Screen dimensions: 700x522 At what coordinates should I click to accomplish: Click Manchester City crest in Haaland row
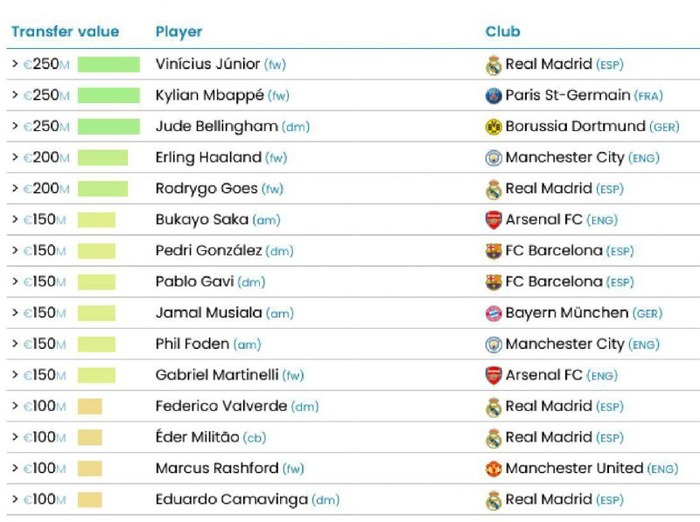click(493, 158)
